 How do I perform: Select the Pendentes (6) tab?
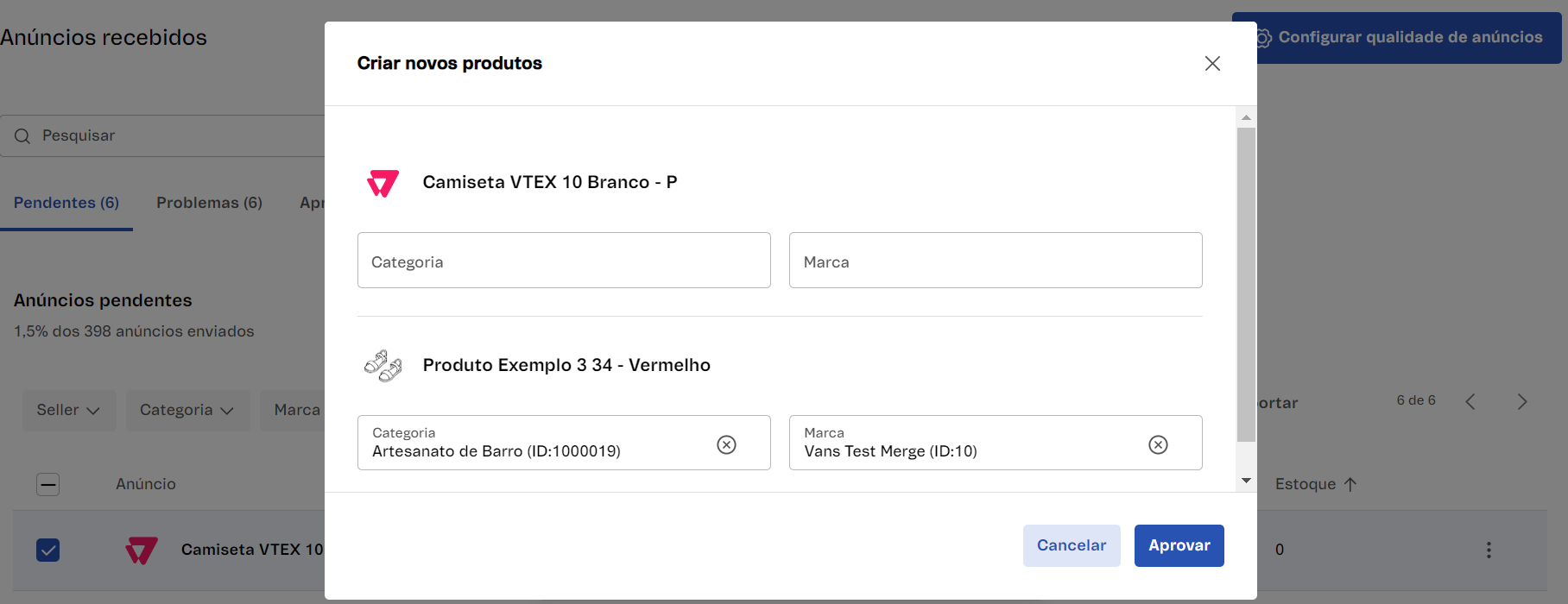[66, 202]
